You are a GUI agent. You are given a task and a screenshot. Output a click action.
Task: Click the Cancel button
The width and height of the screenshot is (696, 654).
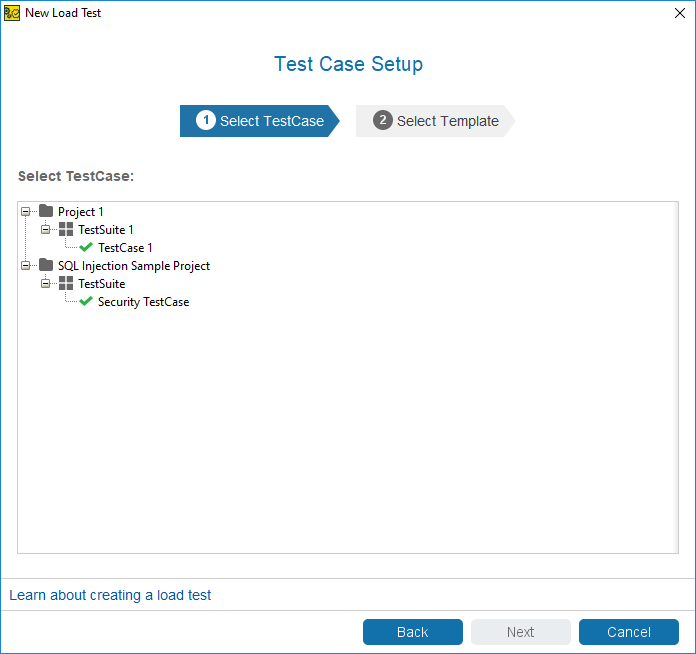[629, 632]
